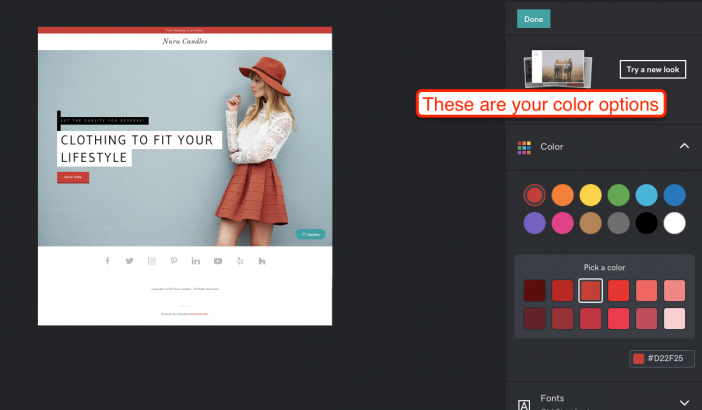Viewport: 702px width, 410px height.
Task: Click the red free shipping banner
Action: tap(185, 30)
